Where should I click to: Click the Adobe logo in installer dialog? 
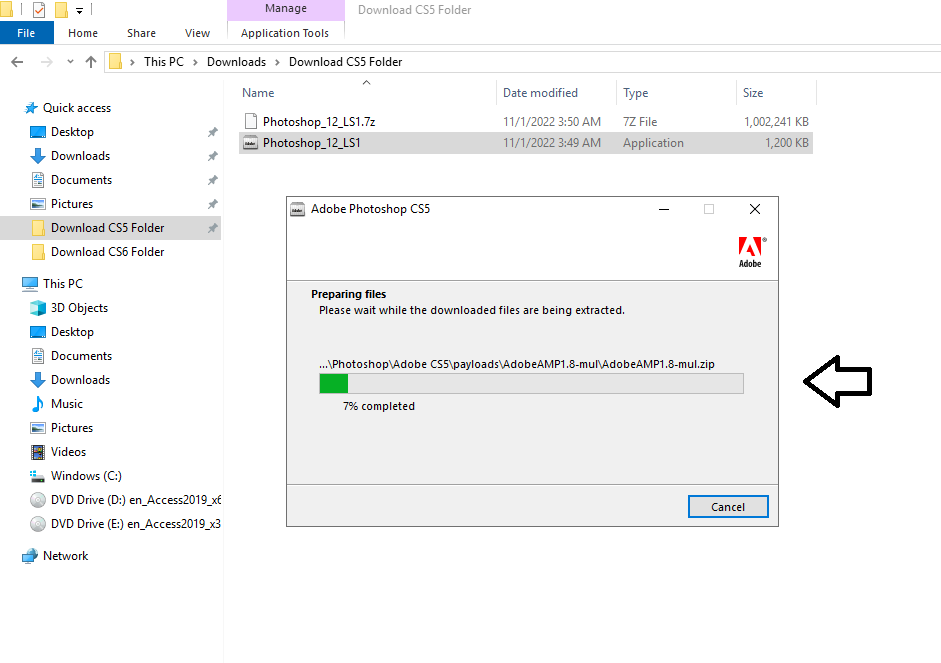(x=750, y=252)
